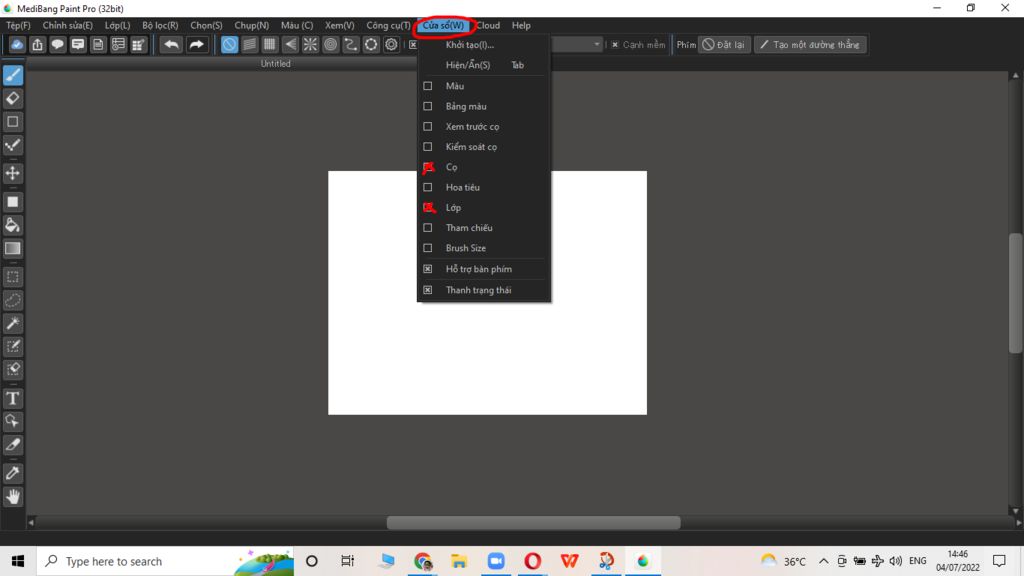Enable concentric circle snap
The width and height of the screenshot is (1024, 576).
coord(330,44)
